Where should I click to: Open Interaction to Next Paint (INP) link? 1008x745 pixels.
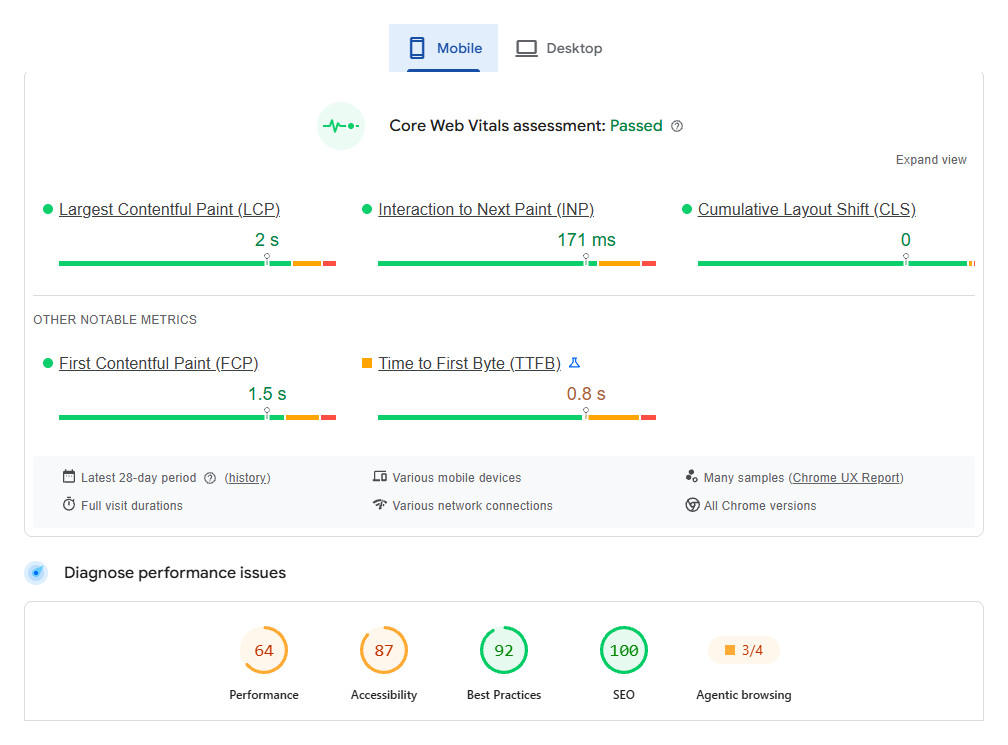(x=486, y=210)
